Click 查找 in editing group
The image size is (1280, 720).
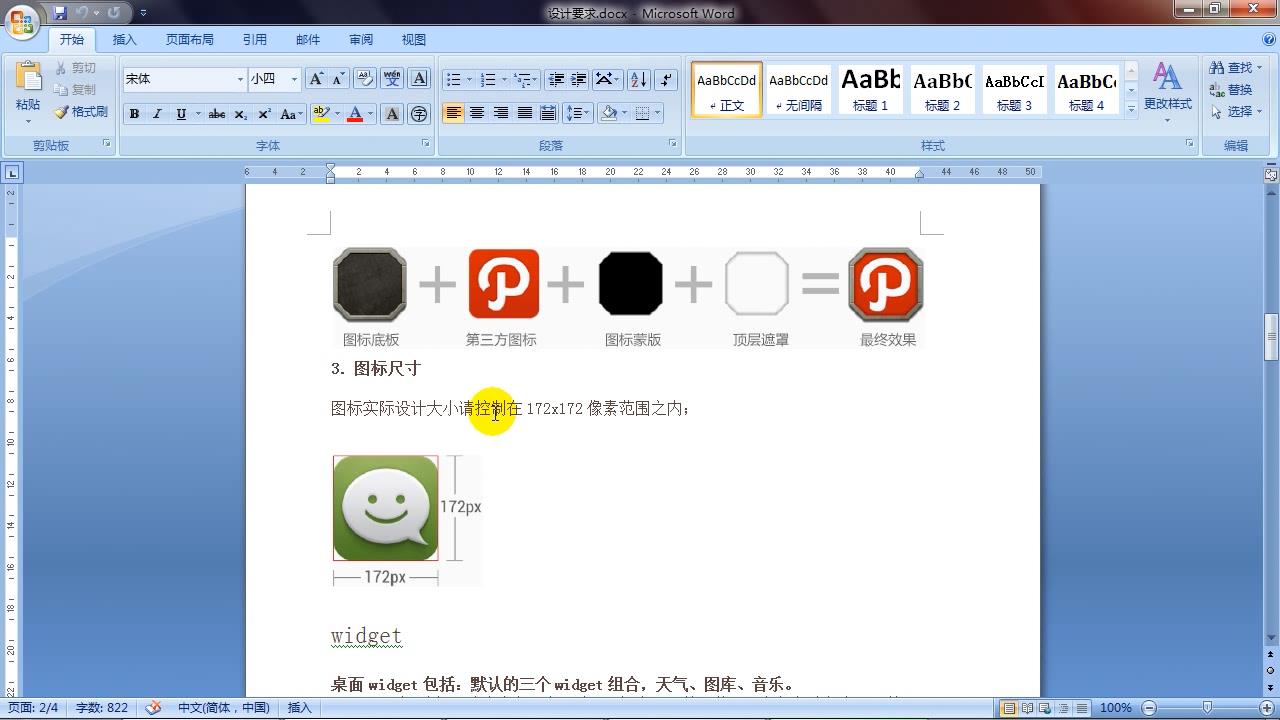tap(1236, 68)
